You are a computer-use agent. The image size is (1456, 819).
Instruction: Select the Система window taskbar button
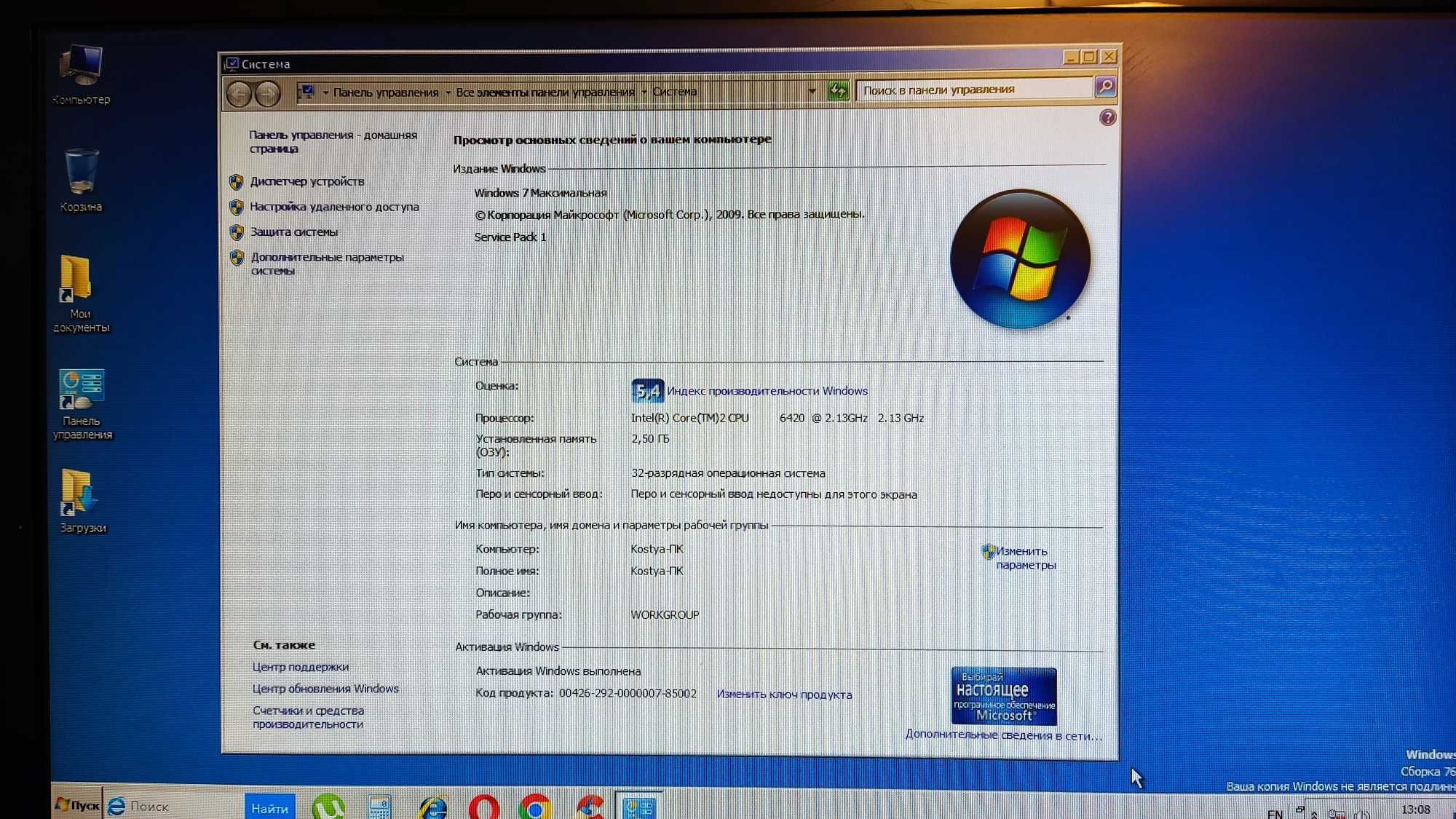(638, 806)
